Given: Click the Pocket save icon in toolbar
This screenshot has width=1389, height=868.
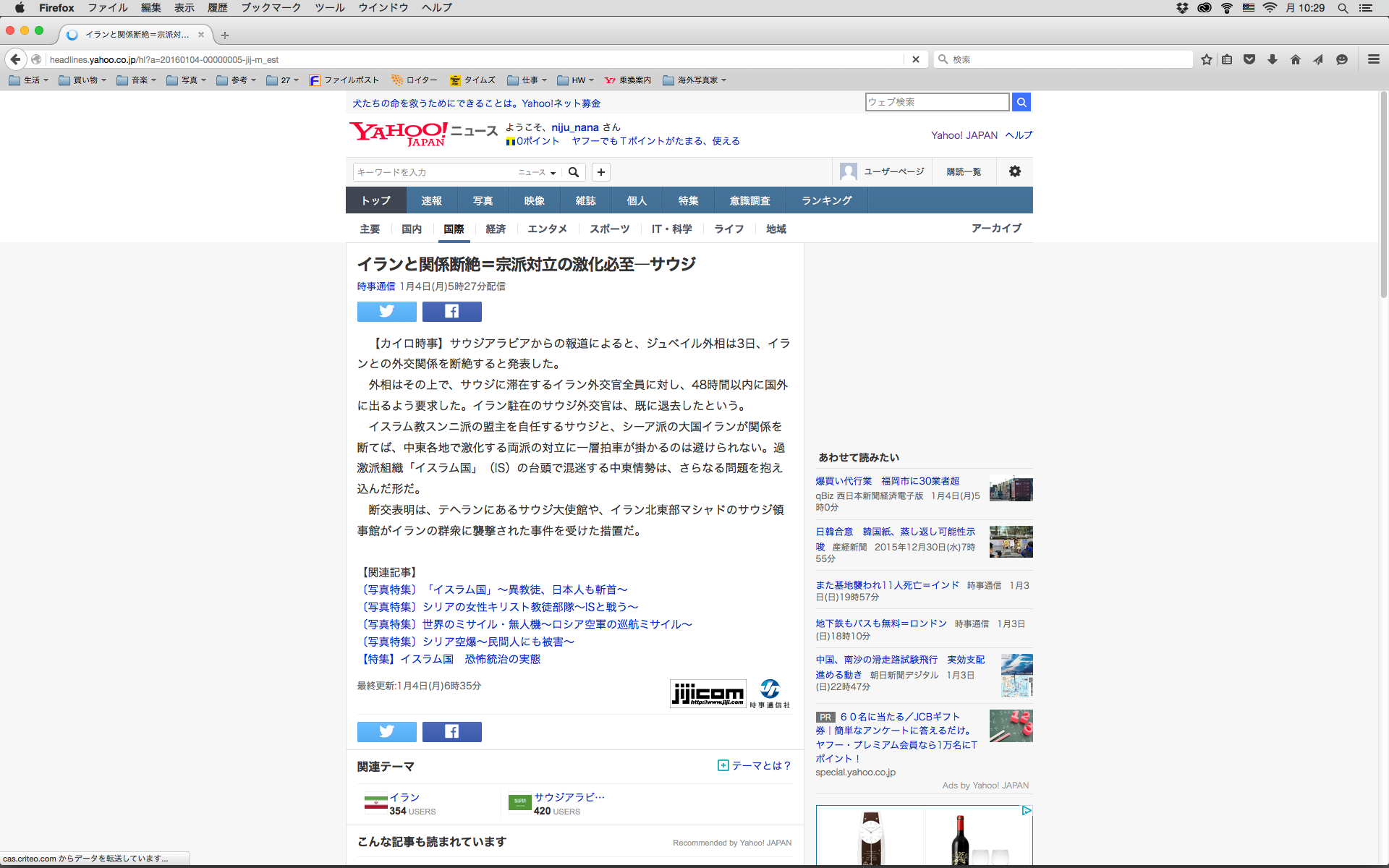Looking at the screenshot, I should click(1249, 59).
